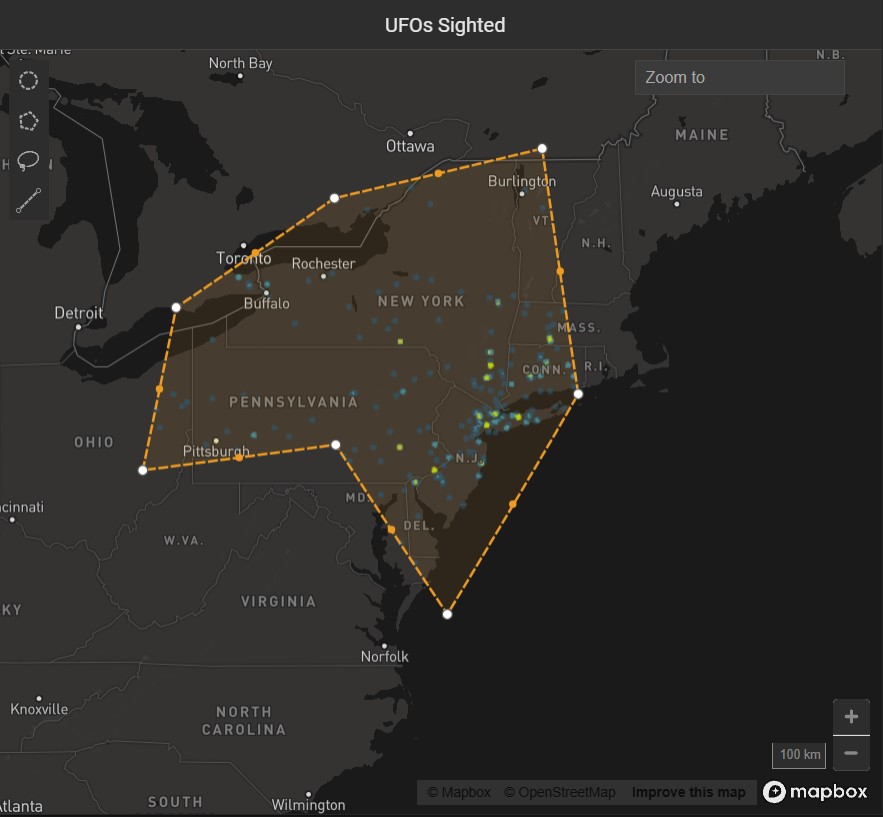Image resolution: width=883 pixels, height=817 pixels.
Task: Click the Pittsburgh city marker dot
Action: coord(217,440)
